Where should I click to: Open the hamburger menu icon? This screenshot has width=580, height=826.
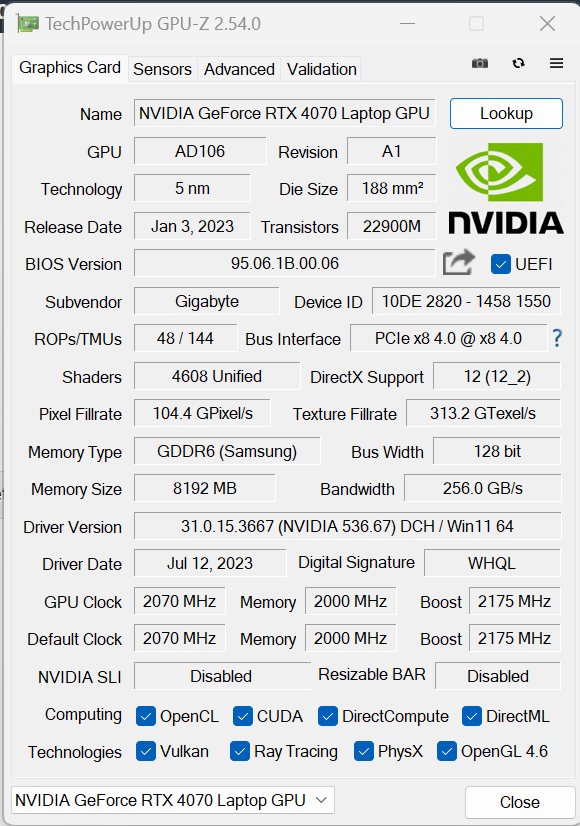point(556,63)
